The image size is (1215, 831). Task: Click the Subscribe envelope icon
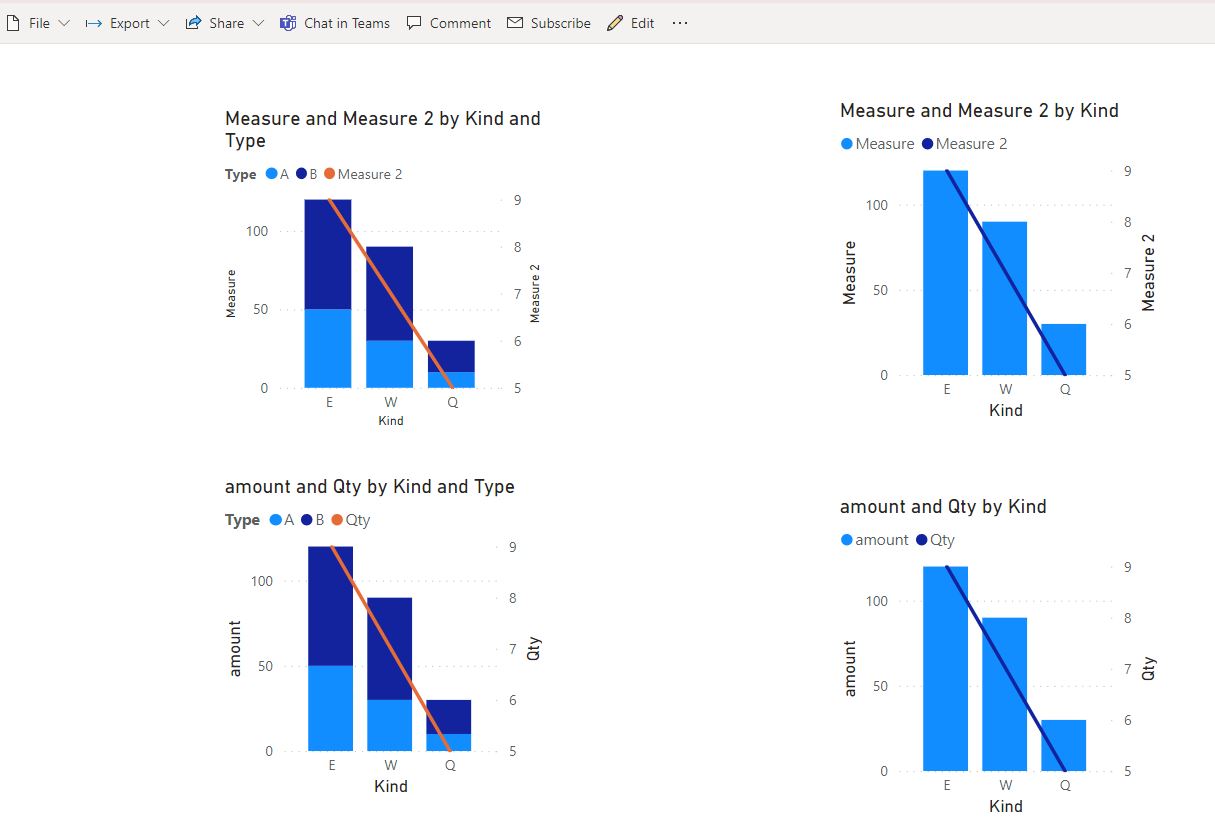tap(515, 23)
